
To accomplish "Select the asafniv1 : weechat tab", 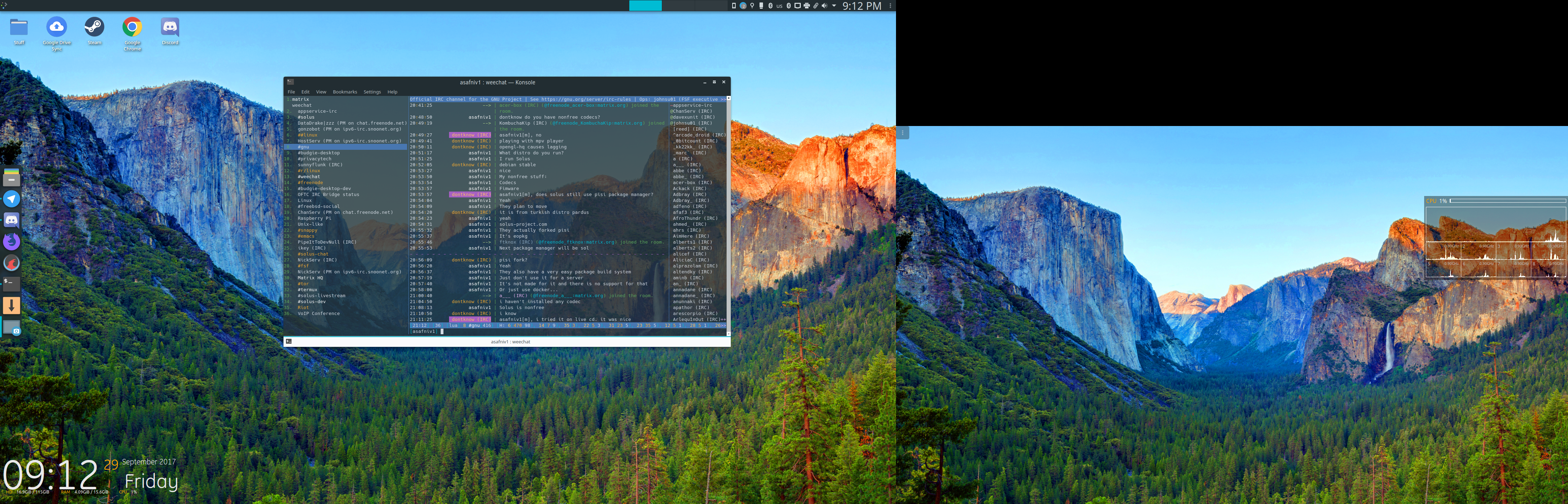I will (x=507, y=342).
